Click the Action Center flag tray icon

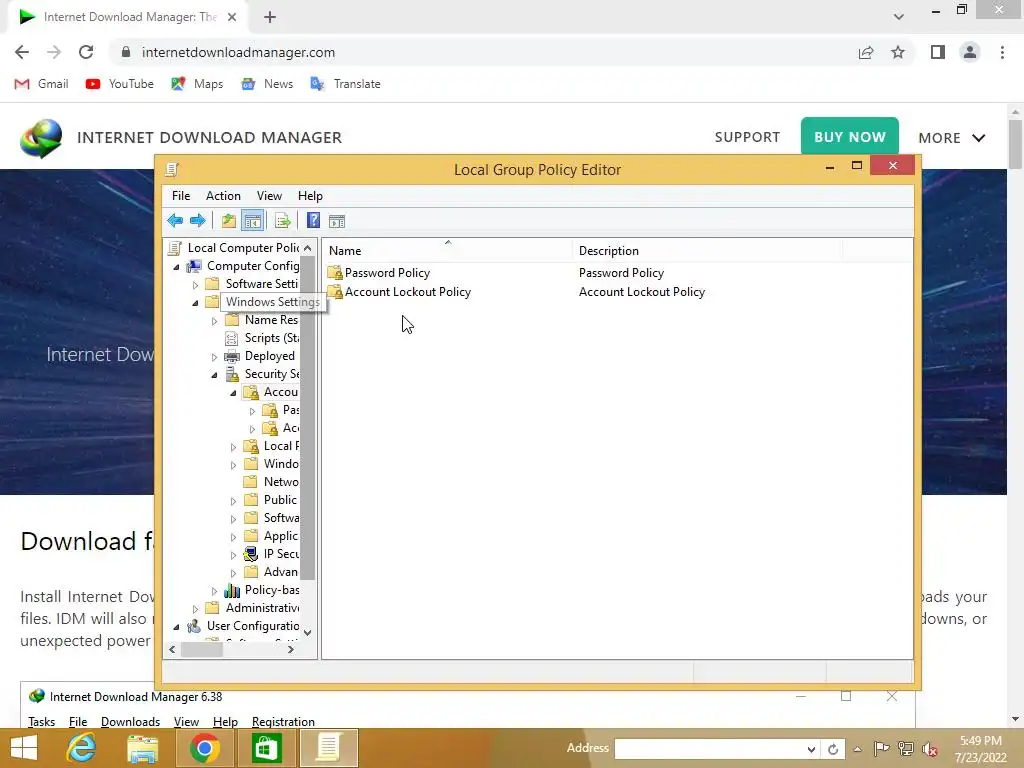point(881,749)
